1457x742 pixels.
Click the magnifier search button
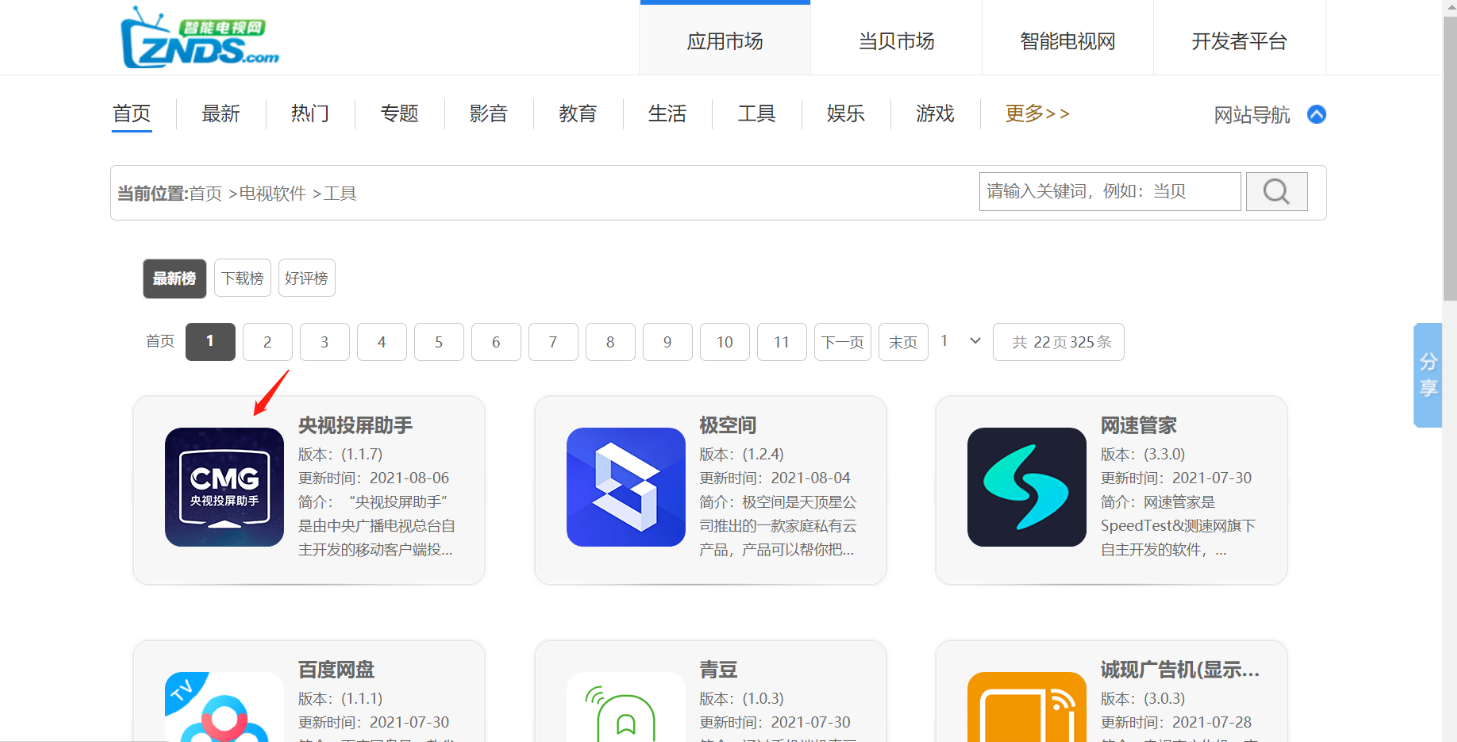pos(1276,191)
